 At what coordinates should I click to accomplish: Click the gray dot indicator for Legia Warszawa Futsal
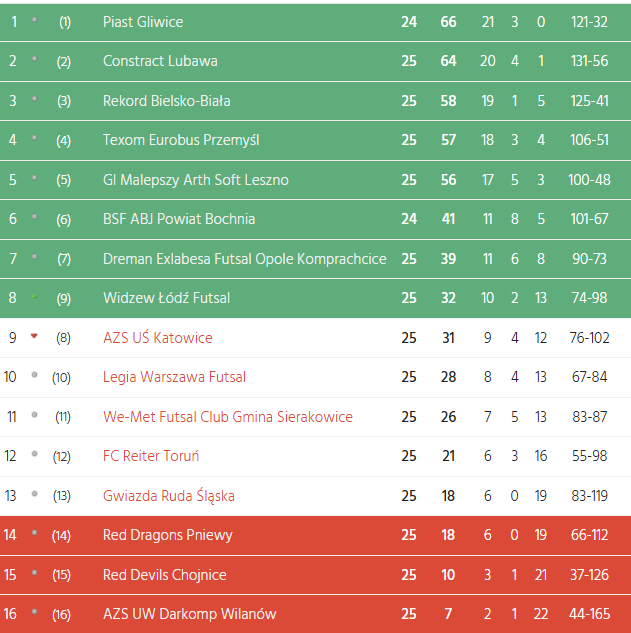coord(34,375)
